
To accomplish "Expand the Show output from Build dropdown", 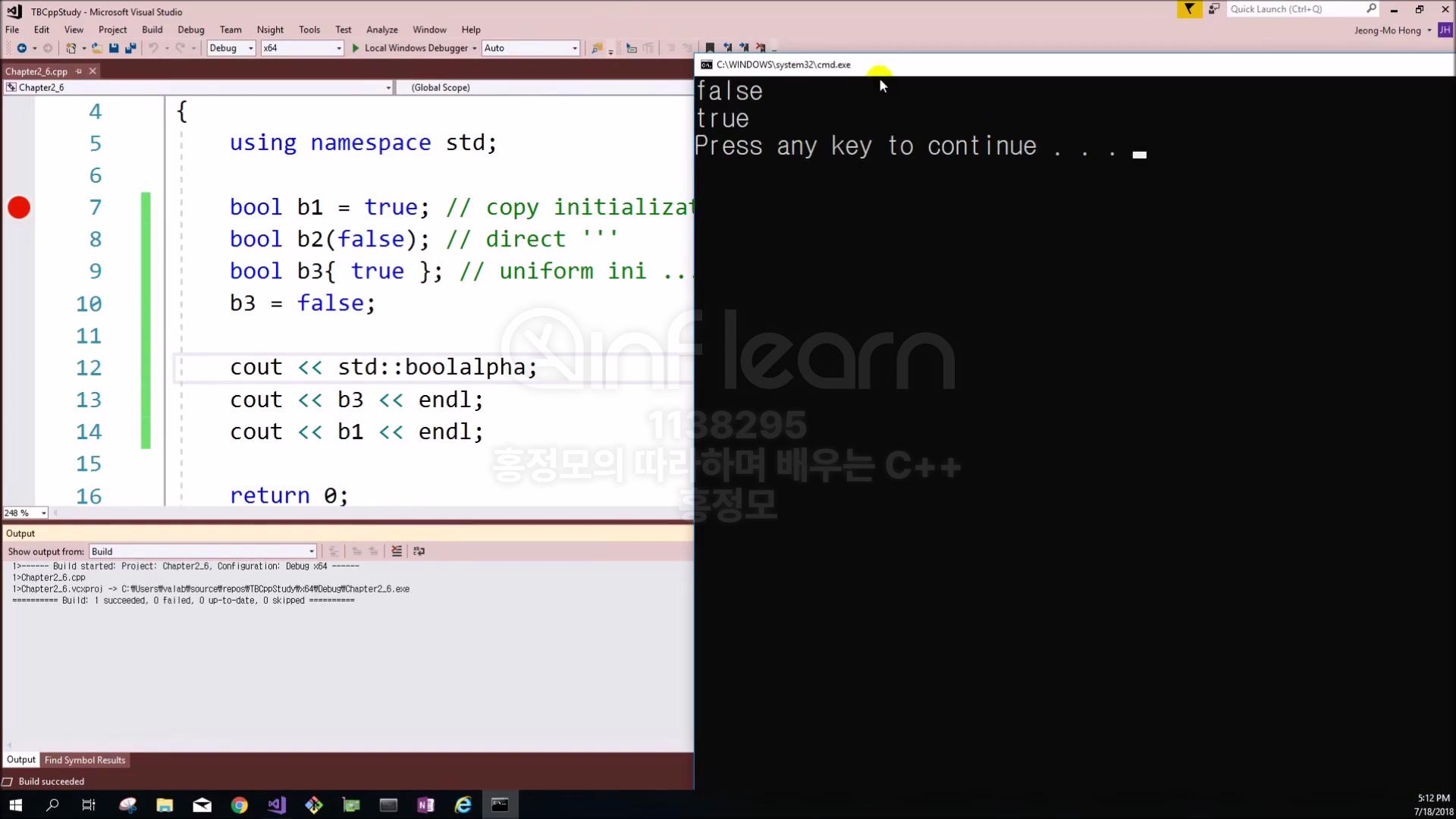I will (x=311, y=551).
